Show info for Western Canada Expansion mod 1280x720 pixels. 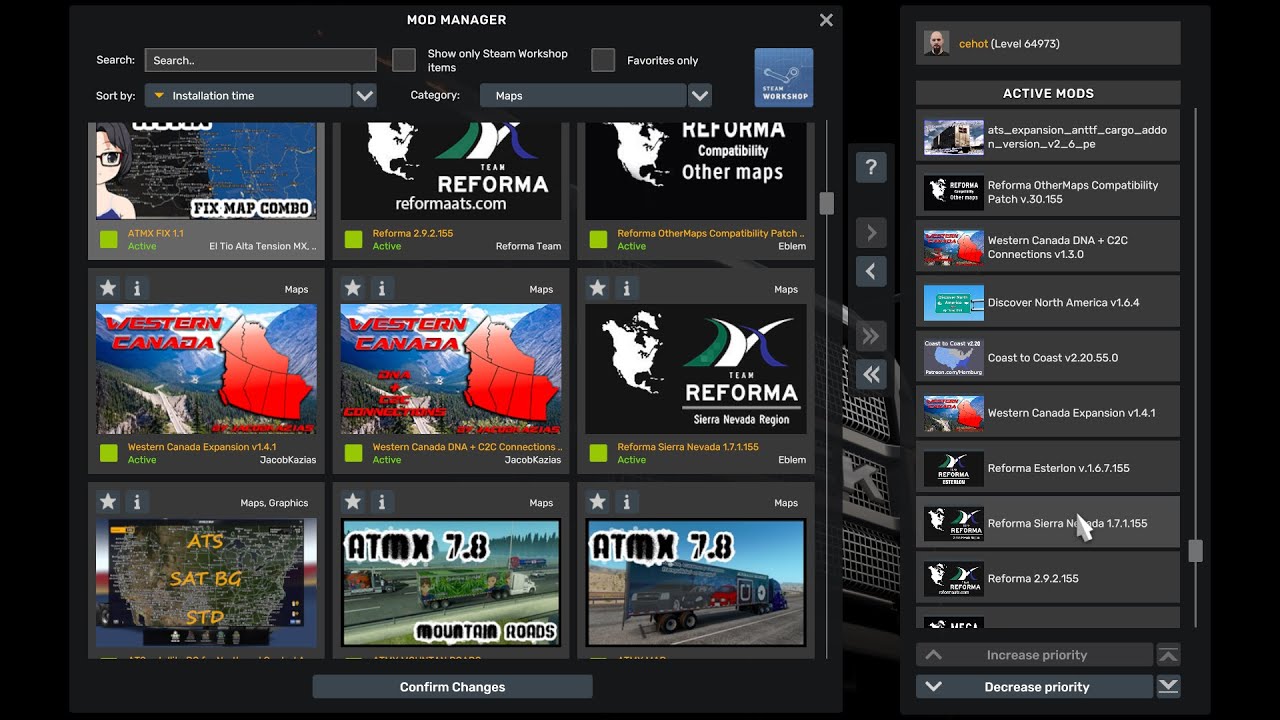(x=137, y=288)
